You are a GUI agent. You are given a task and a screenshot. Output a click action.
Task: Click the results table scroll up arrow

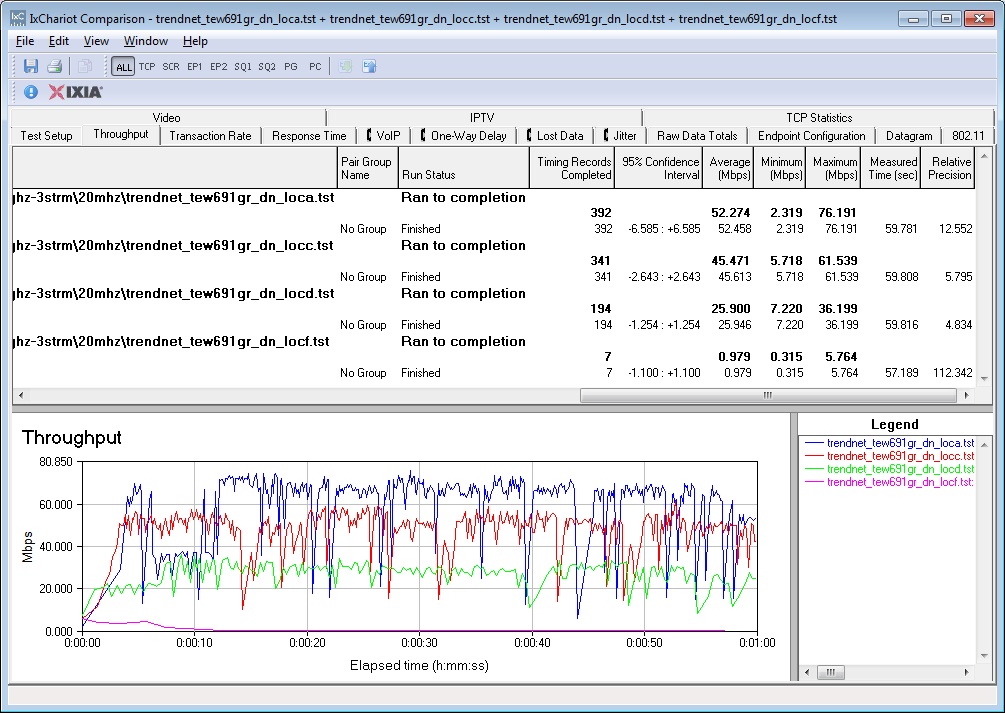pos(984,156)
